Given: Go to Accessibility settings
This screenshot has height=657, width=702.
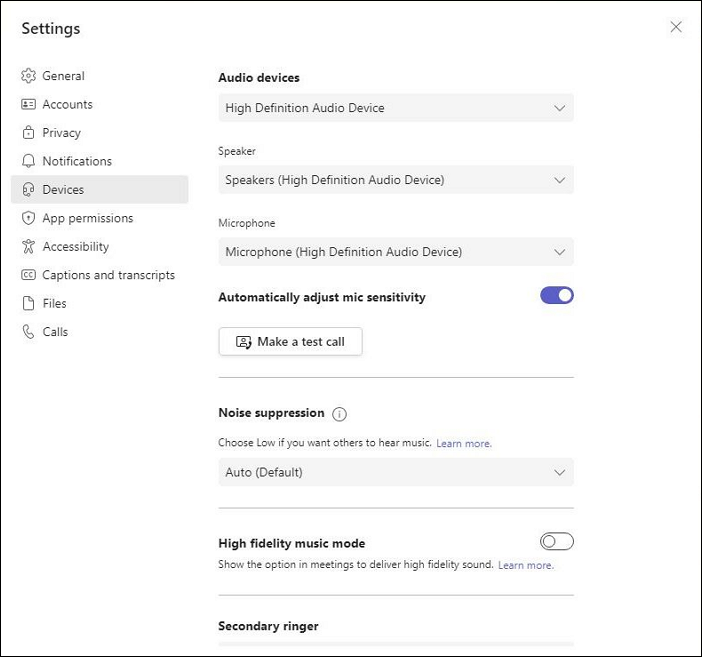Looking at the screenshot, I should click(99, 246).
